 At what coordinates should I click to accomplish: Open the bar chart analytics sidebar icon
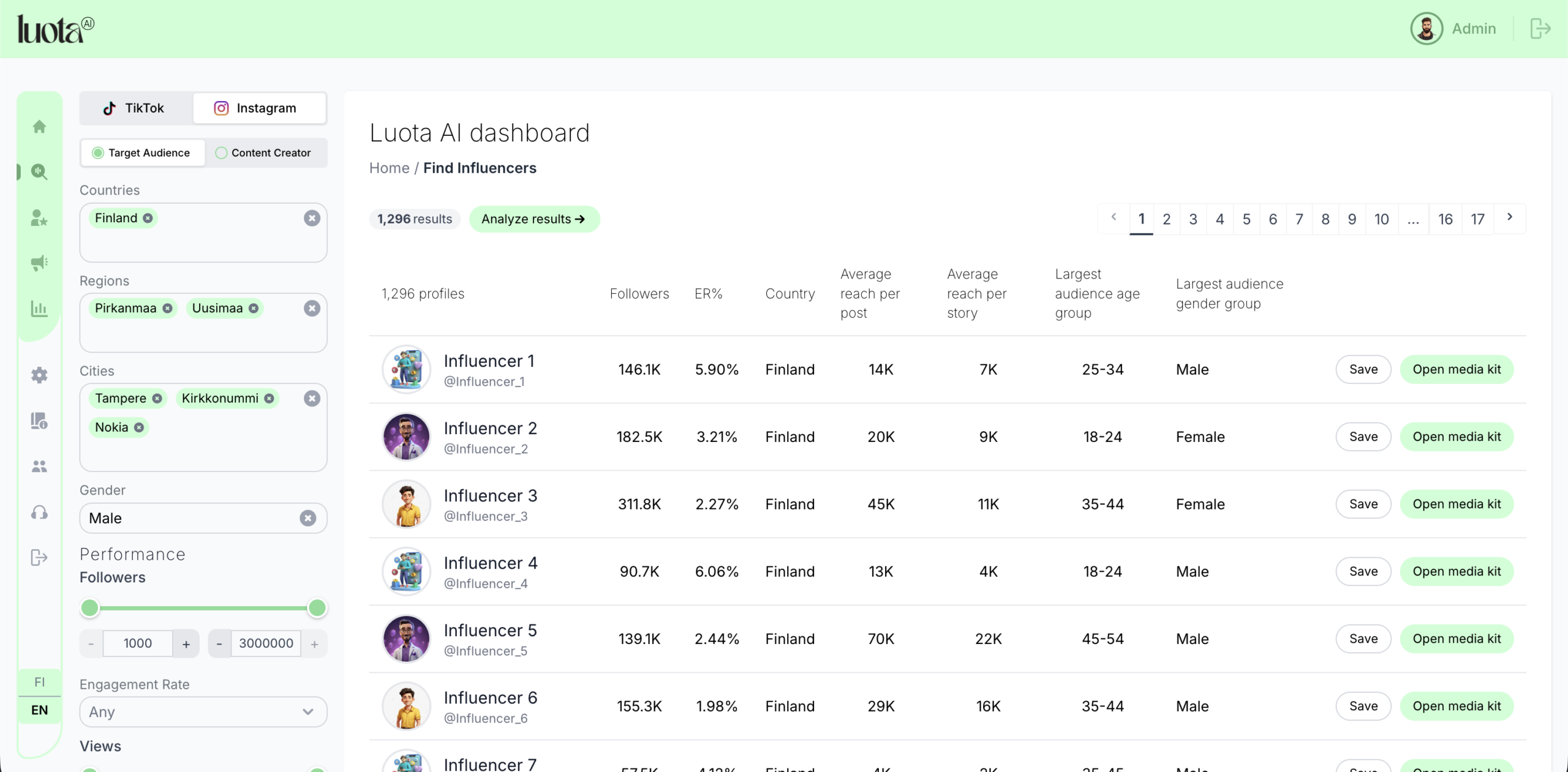(x=39, y=309)
